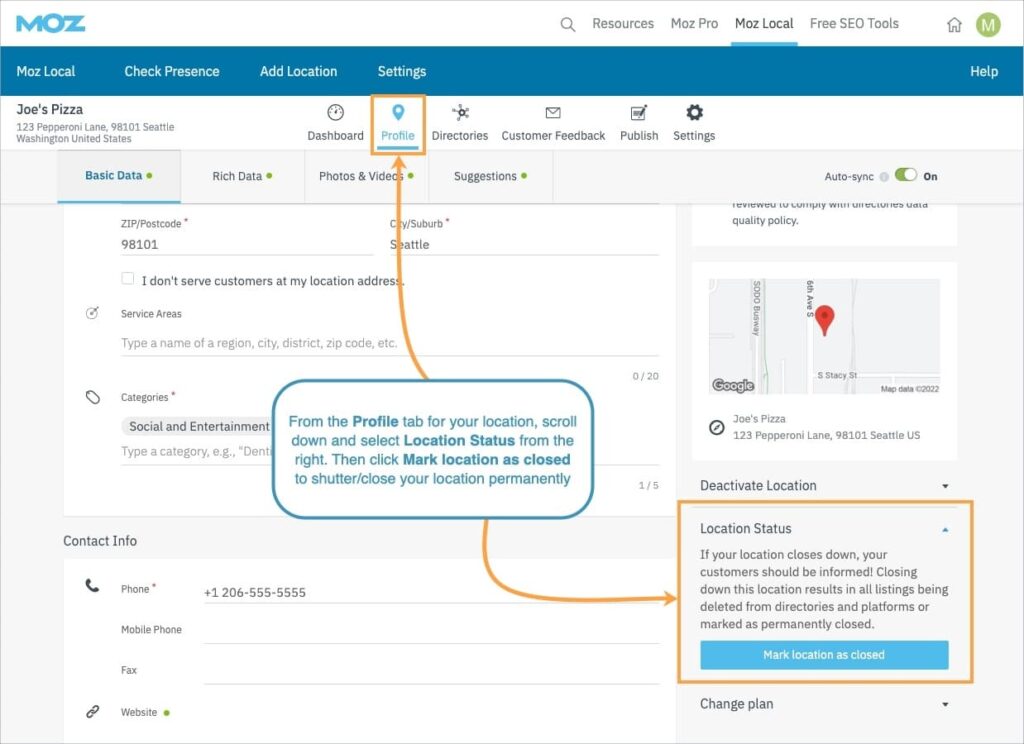Screen dimensions: 1024x744
Task: Click the Auto-sync info circle icon
Action: point(884,176)
